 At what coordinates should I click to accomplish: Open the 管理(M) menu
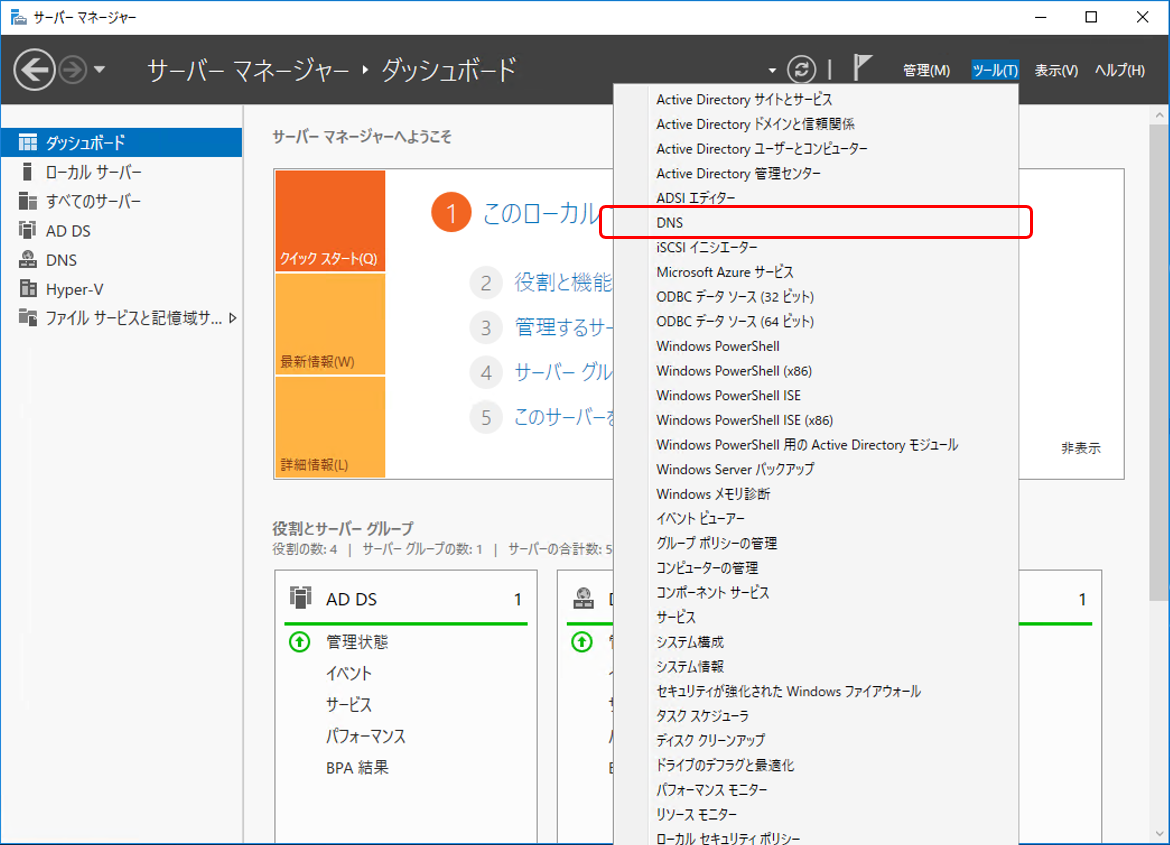click(926, 70)
